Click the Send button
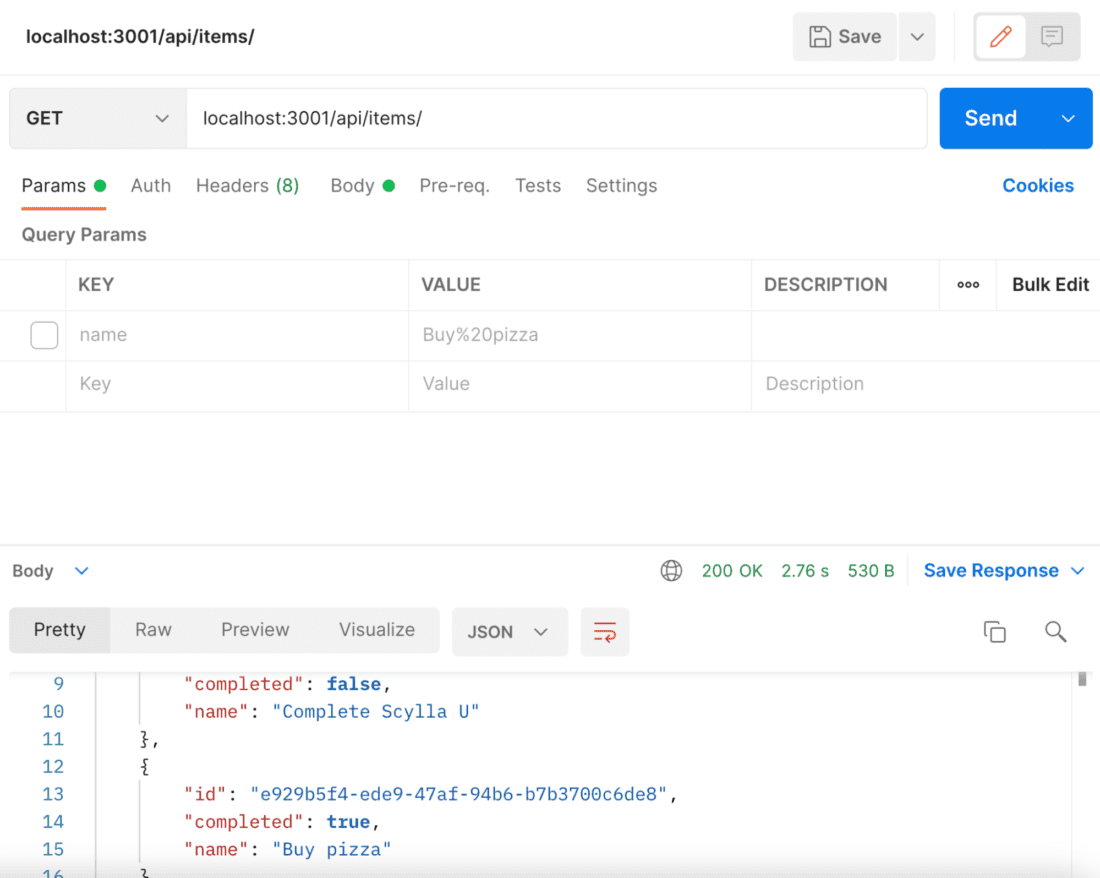The image size is (1100, 878). click(x=989, y=118)
